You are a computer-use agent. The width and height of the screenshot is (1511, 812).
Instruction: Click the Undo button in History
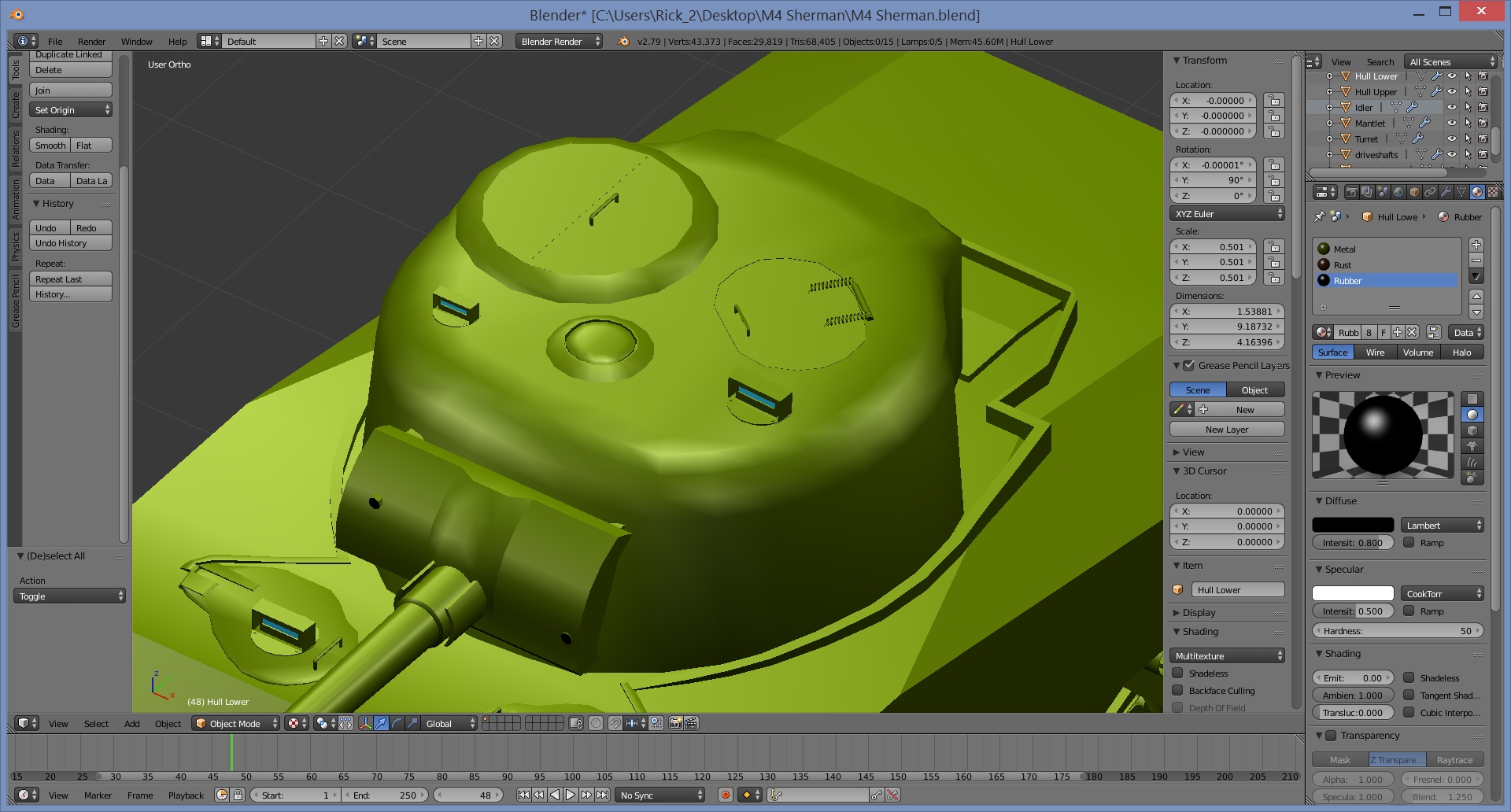[x=50, y=227]
